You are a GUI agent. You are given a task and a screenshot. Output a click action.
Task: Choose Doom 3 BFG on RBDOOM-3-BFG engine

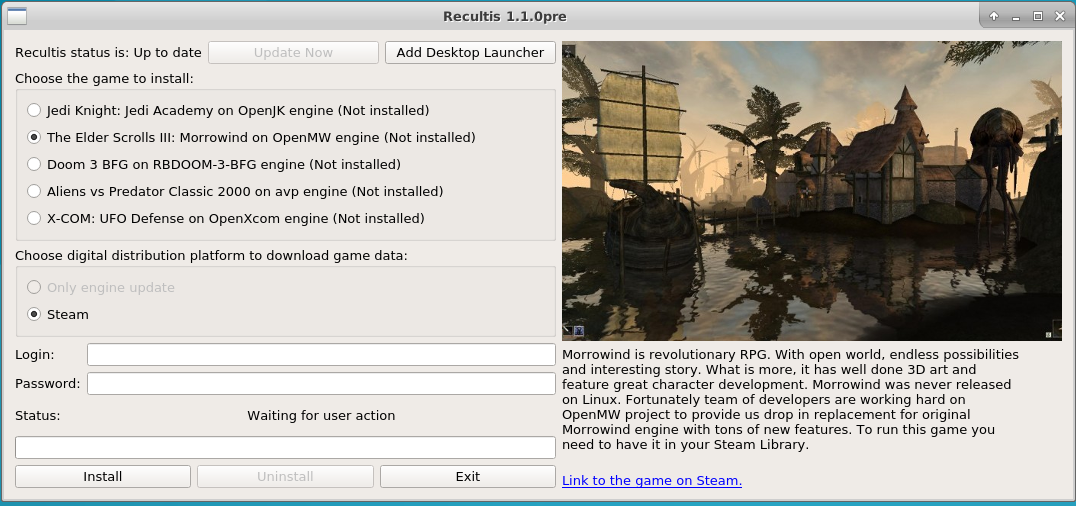(213, 165)
